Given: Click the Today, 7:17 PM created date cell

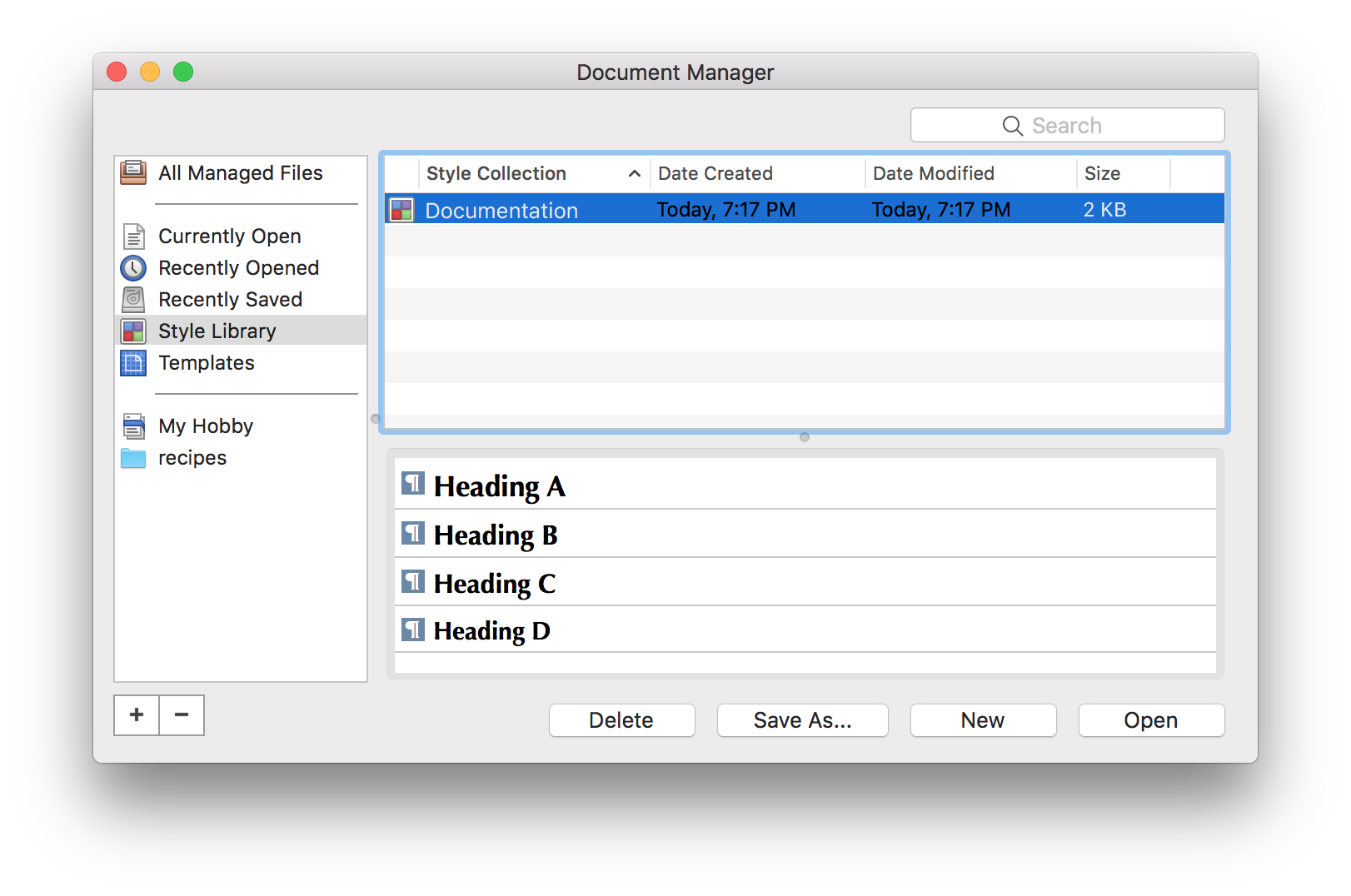Looking at the screenshot, I should coord(726,210).
